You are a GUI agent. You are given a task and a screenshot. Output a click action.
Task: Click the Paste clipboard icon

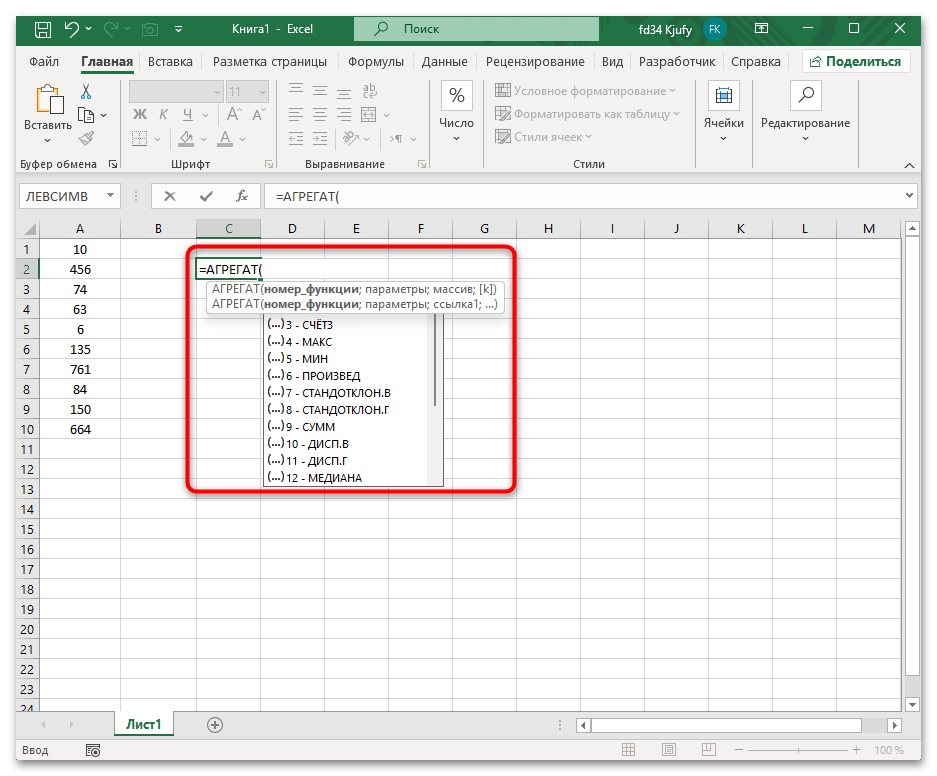coord(50,99)
